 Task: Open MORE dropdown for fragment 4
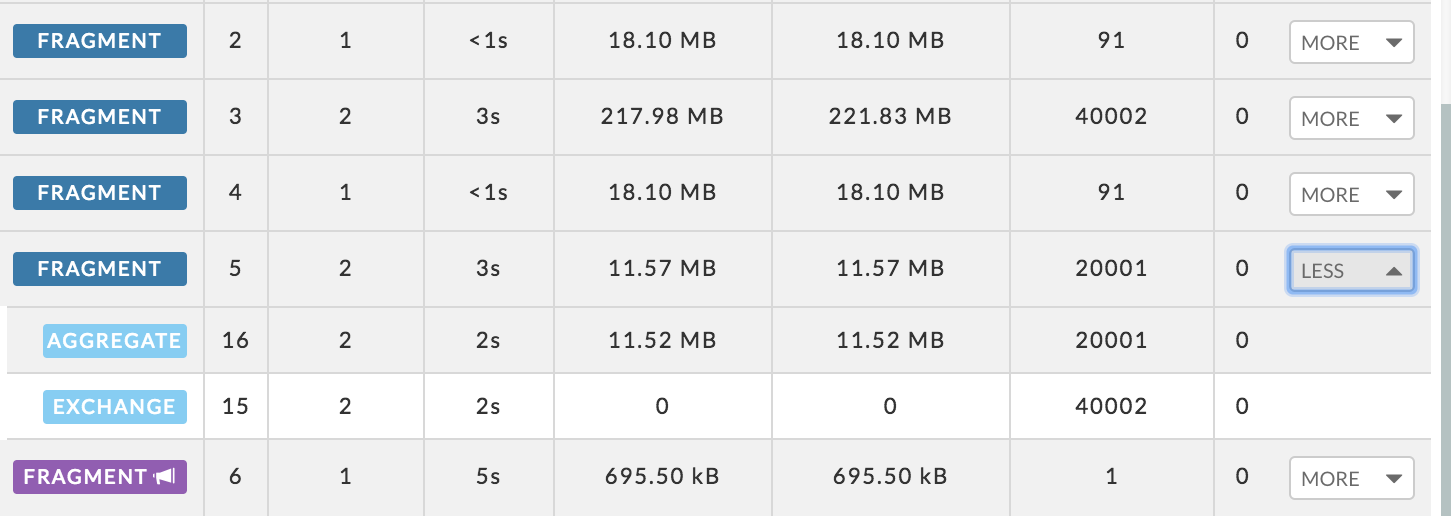click(x=1351, y=195)
